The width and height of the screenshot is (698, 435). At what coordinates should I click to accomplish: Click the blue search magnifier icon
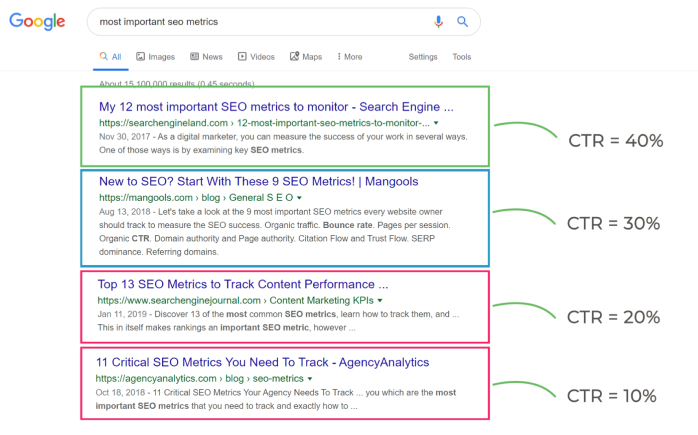[x=463, y=21]
